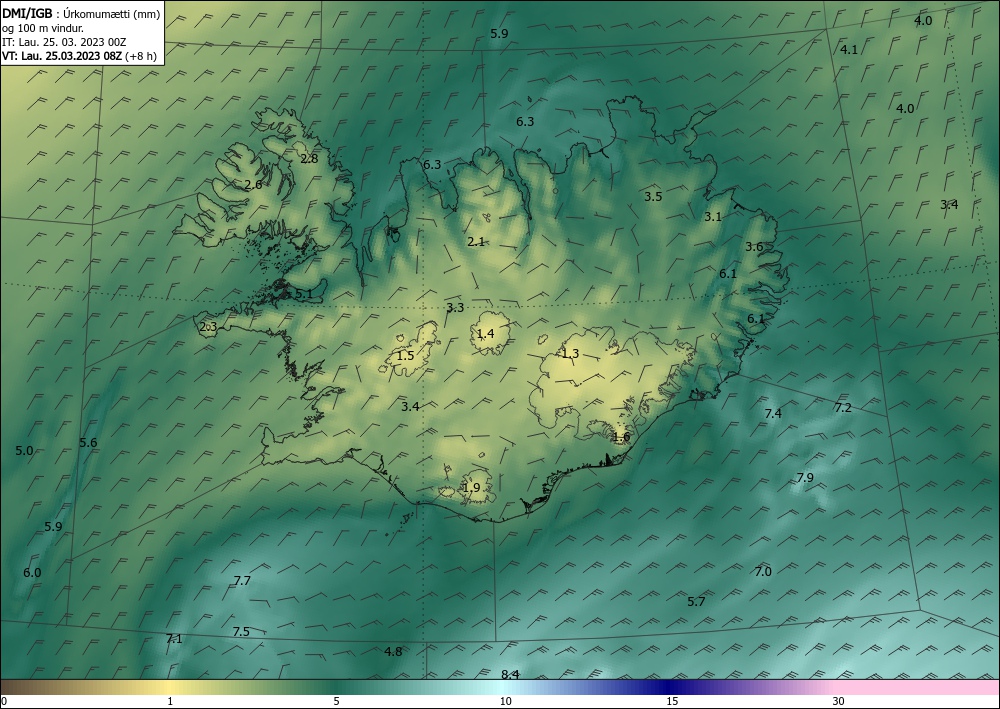
Task: Click the 3.6 value label
Action: pyautogui.click(x=754, y=247)
